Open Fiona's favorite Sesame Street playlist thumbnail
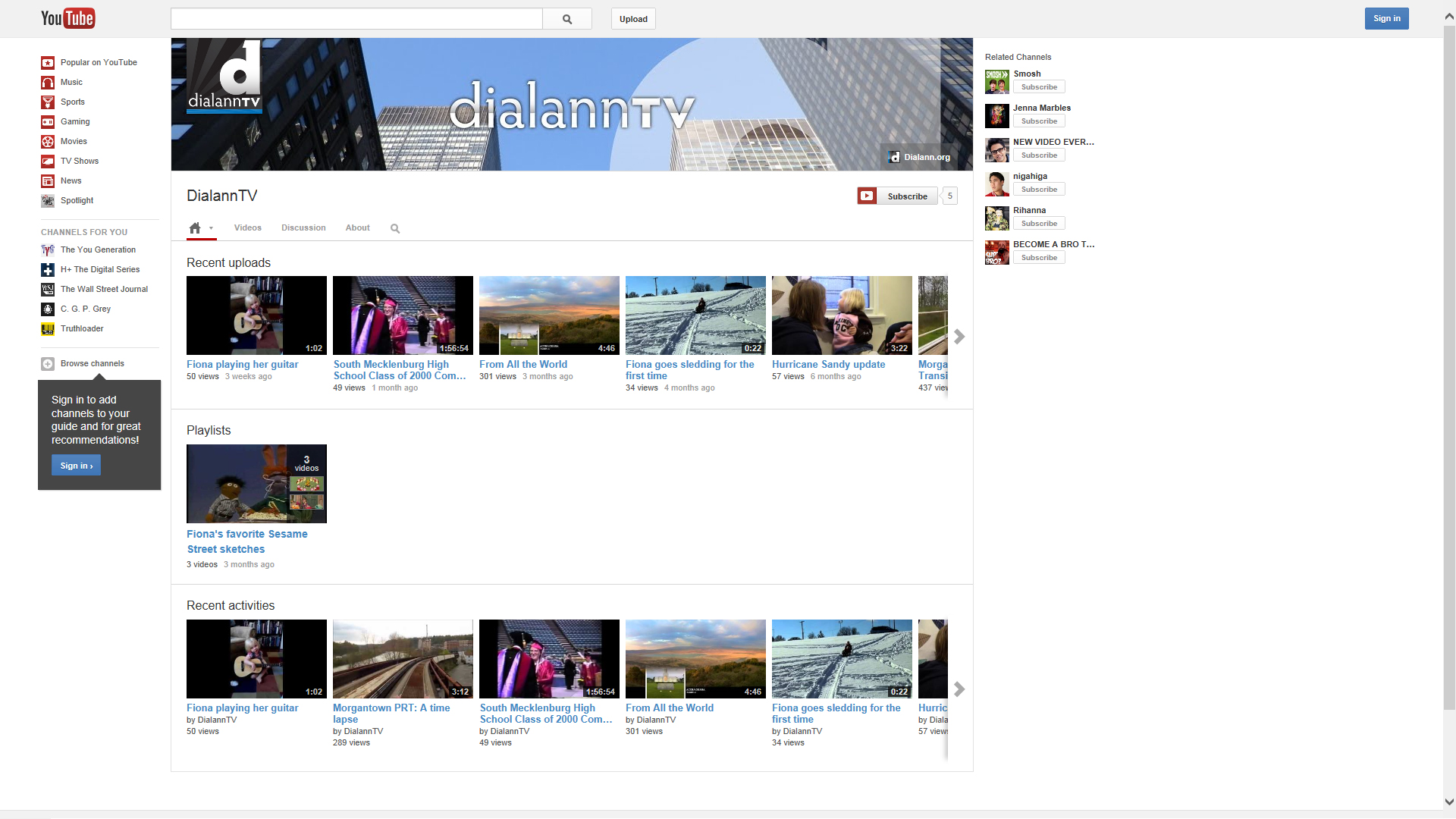Image resolution: width=1456 pixels, height=819 pixels. [x=256, y=484]
